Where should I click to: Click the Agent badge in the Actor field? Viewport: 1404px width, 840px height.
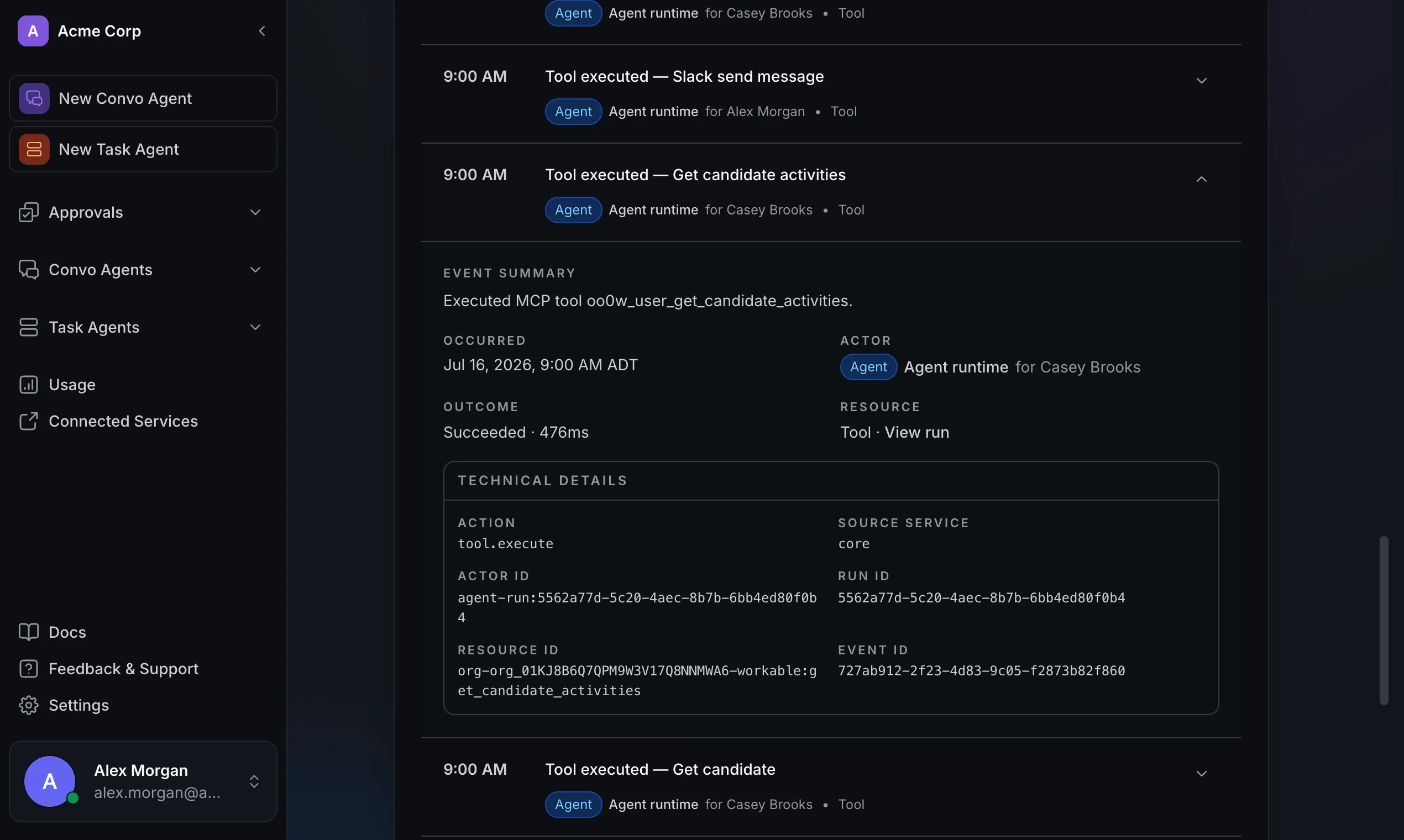(x=868, y=368)
